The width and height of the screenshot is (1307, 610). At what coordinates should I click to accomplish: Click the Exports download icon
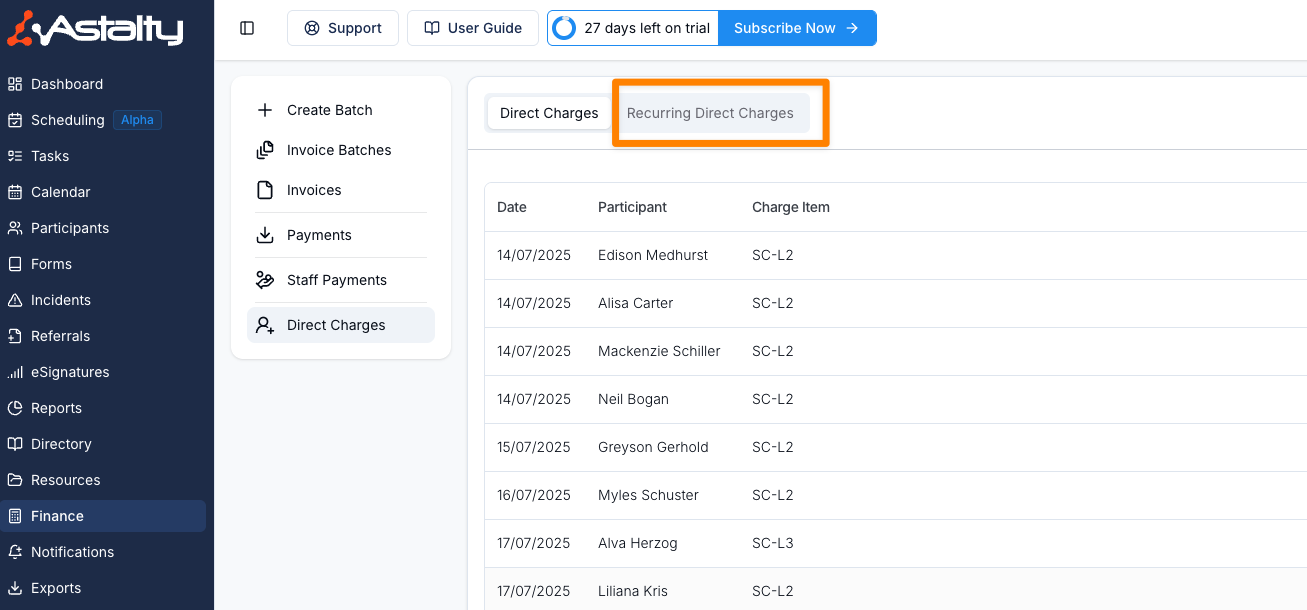pos(15,588)
